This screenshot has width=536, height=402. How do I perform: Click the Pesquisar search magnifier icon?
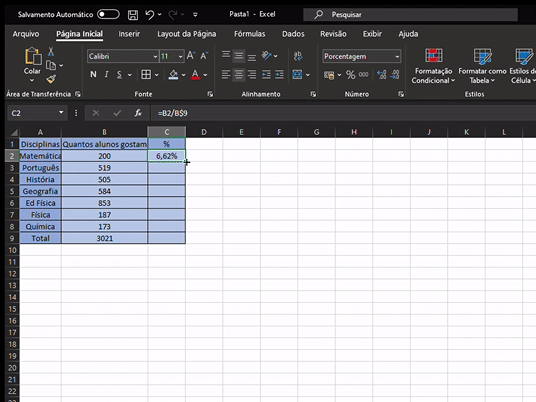point(319,14)
